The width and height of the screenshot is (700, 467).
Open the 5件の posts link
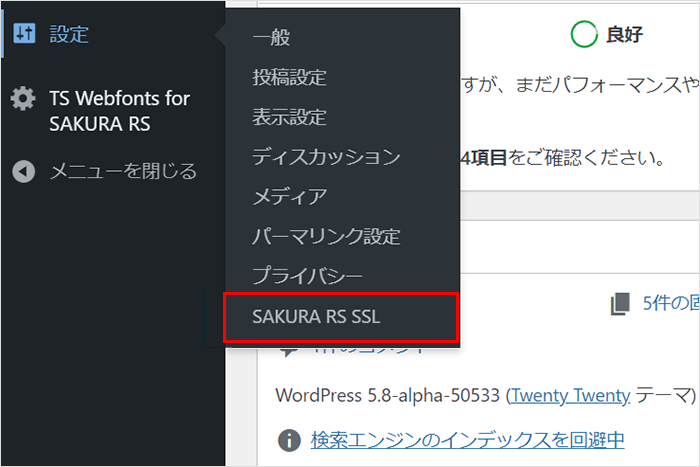tap(669, 303)
